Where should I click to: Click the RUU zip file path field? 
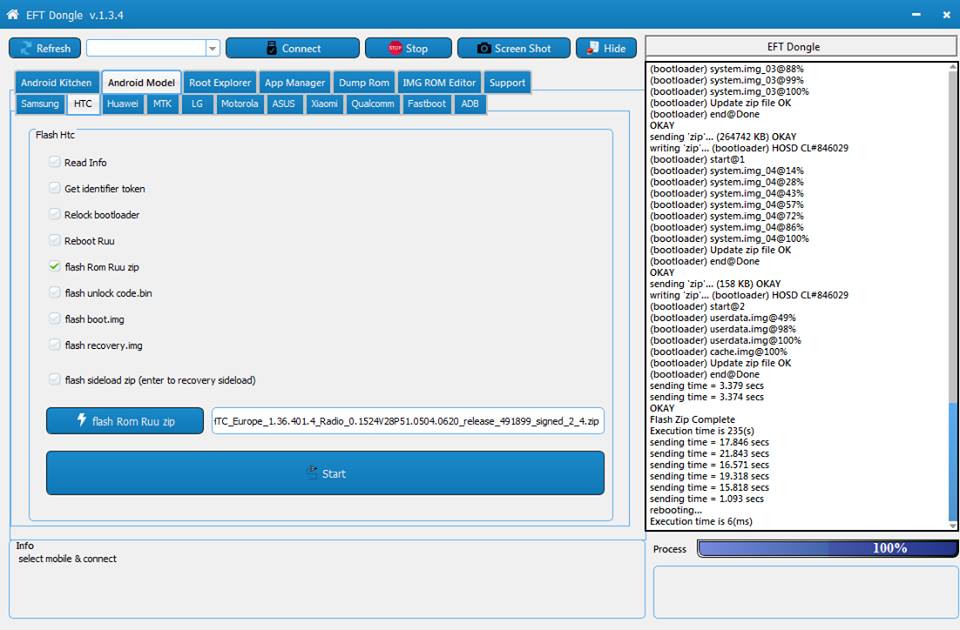click(x=408, y=421)
